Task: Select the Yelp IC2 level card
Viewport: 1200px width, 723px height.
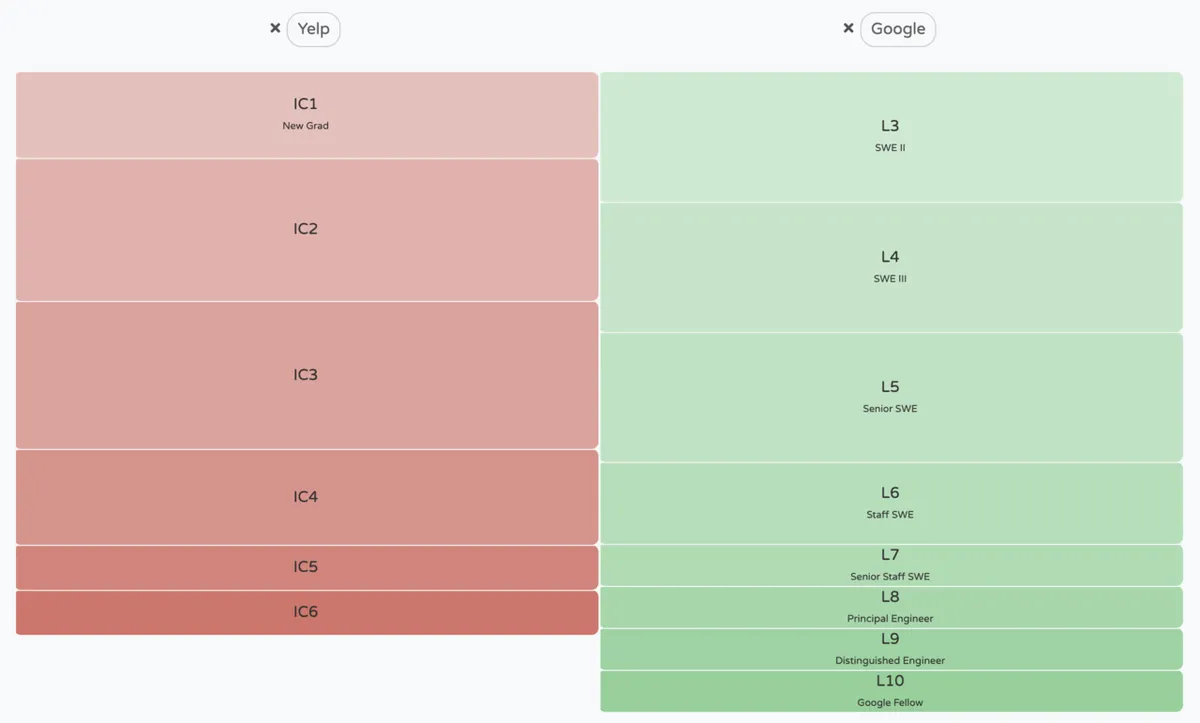Action: click(x=306, y=229)
